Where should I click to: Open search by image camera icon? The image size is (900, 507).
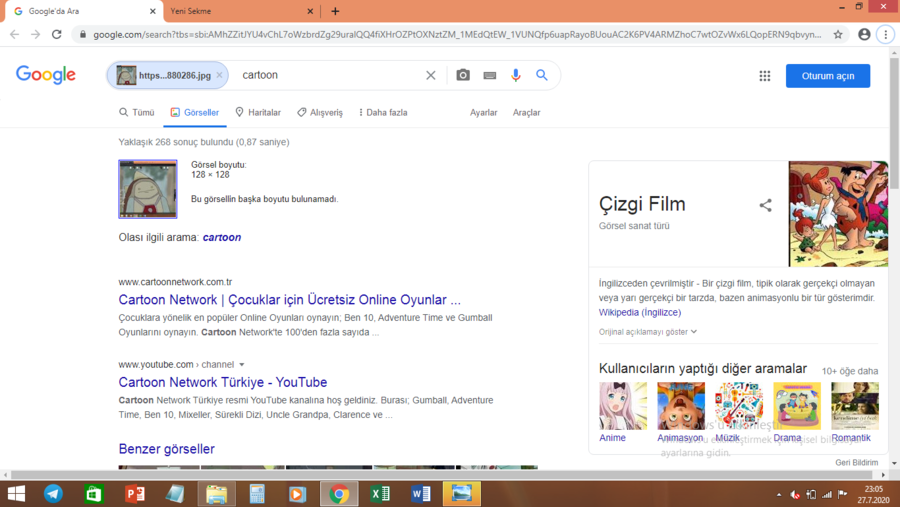tap(463, 75)
